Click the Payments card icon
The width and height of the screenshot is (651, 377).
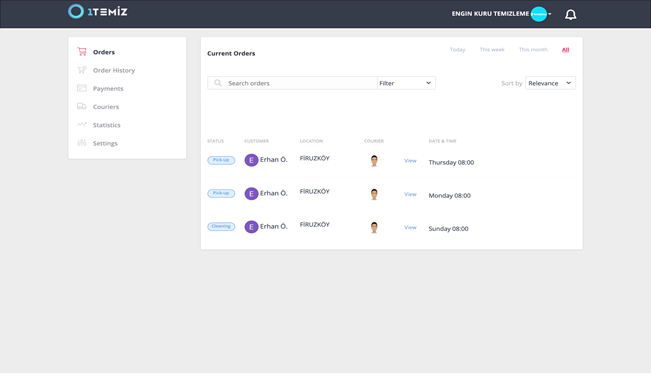(x=82, y=88)
